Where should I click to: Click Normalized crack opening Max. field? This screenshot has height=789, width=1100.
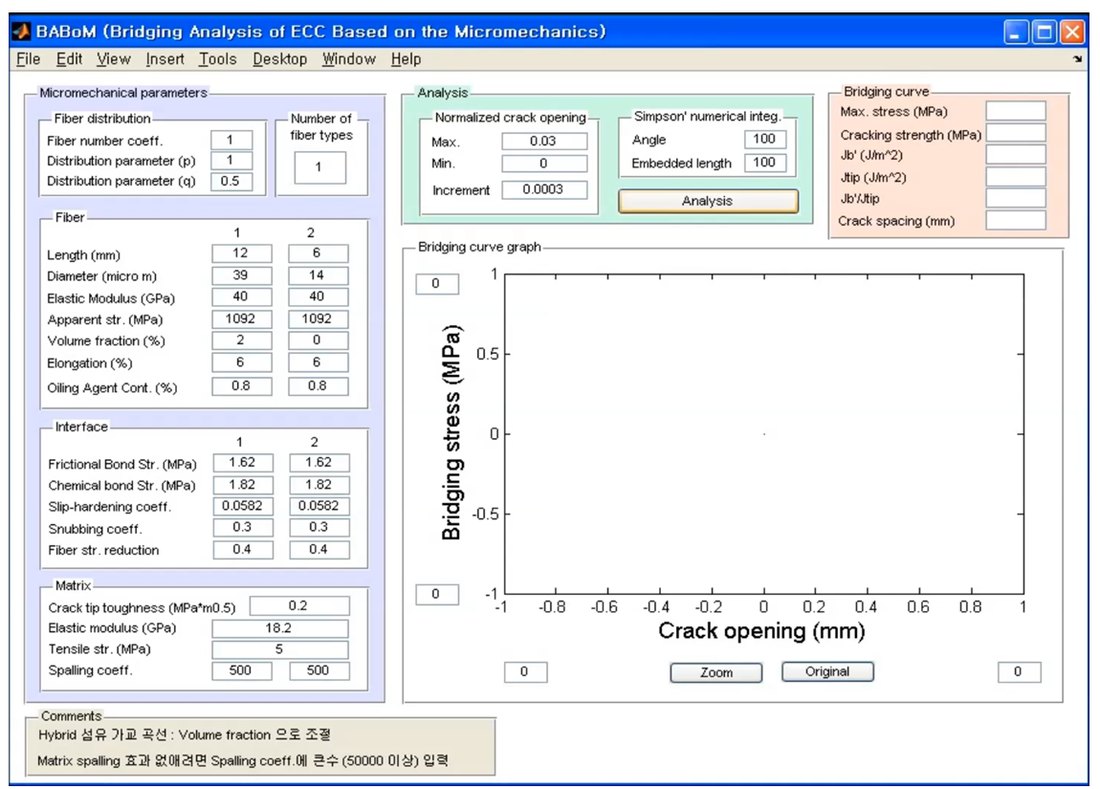[544, 141]
